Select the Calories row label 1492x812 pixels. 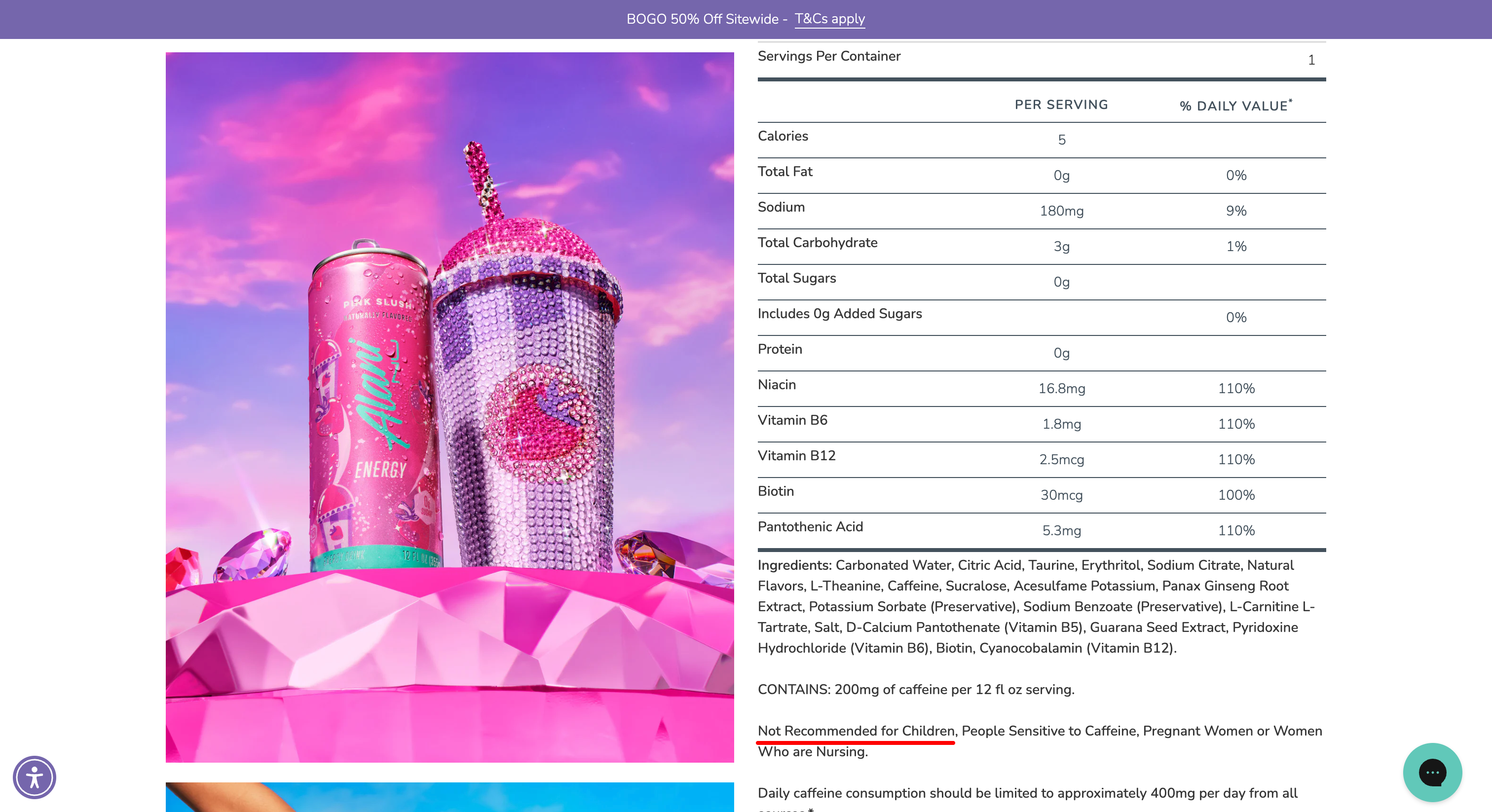tap(783, 136)
